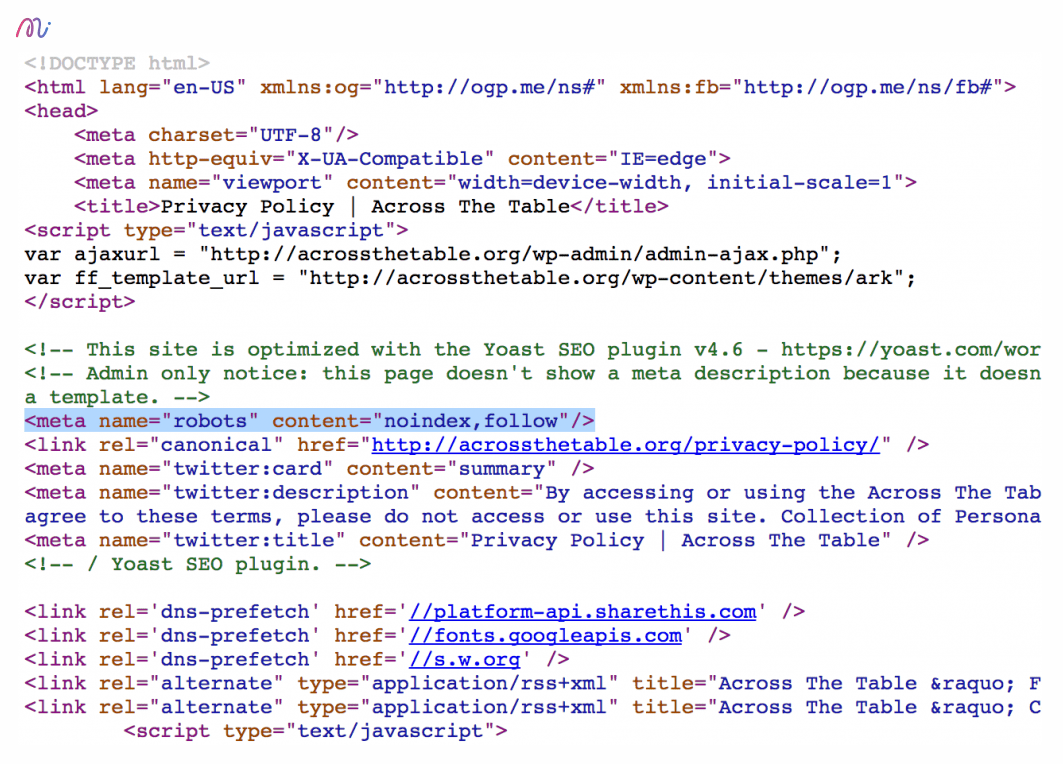Click the <head> tag line
Image resolution: width=1063 pixels, height=764 pixels.
pos(61,110)
